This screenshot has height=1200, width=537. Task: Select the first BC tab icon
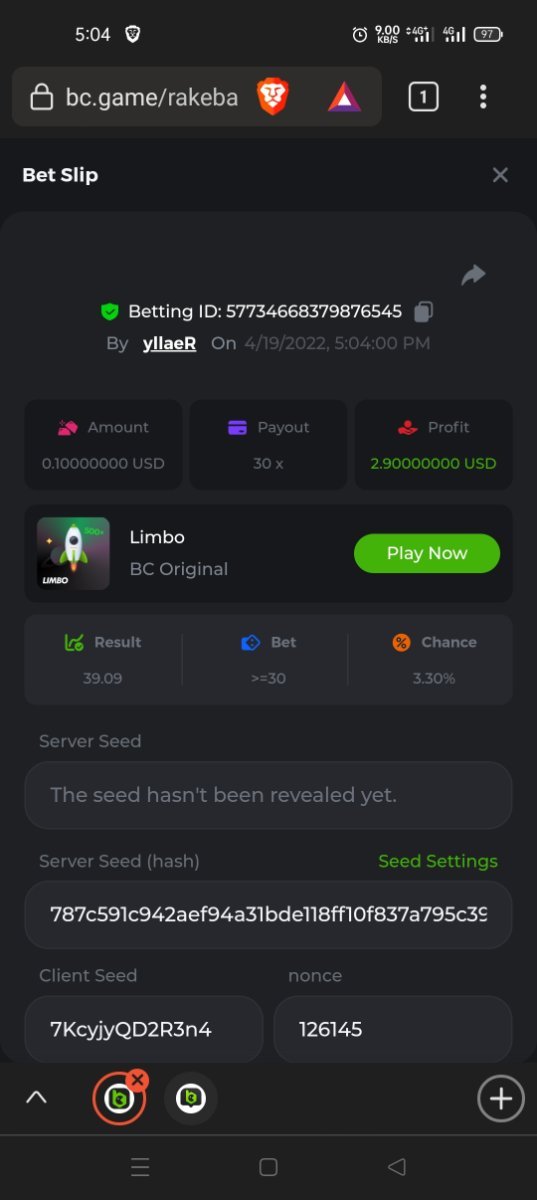coord(119,1099)
